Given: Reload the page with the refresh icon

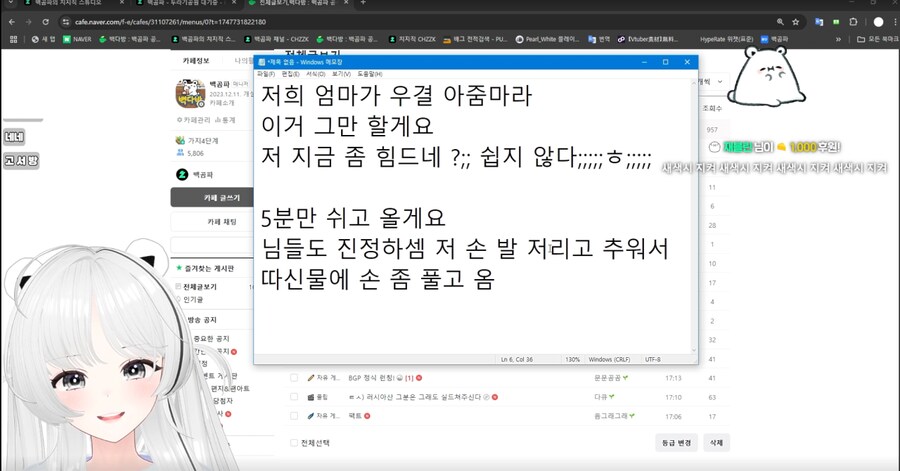Looking at the screenshot, I should (45, 22).
